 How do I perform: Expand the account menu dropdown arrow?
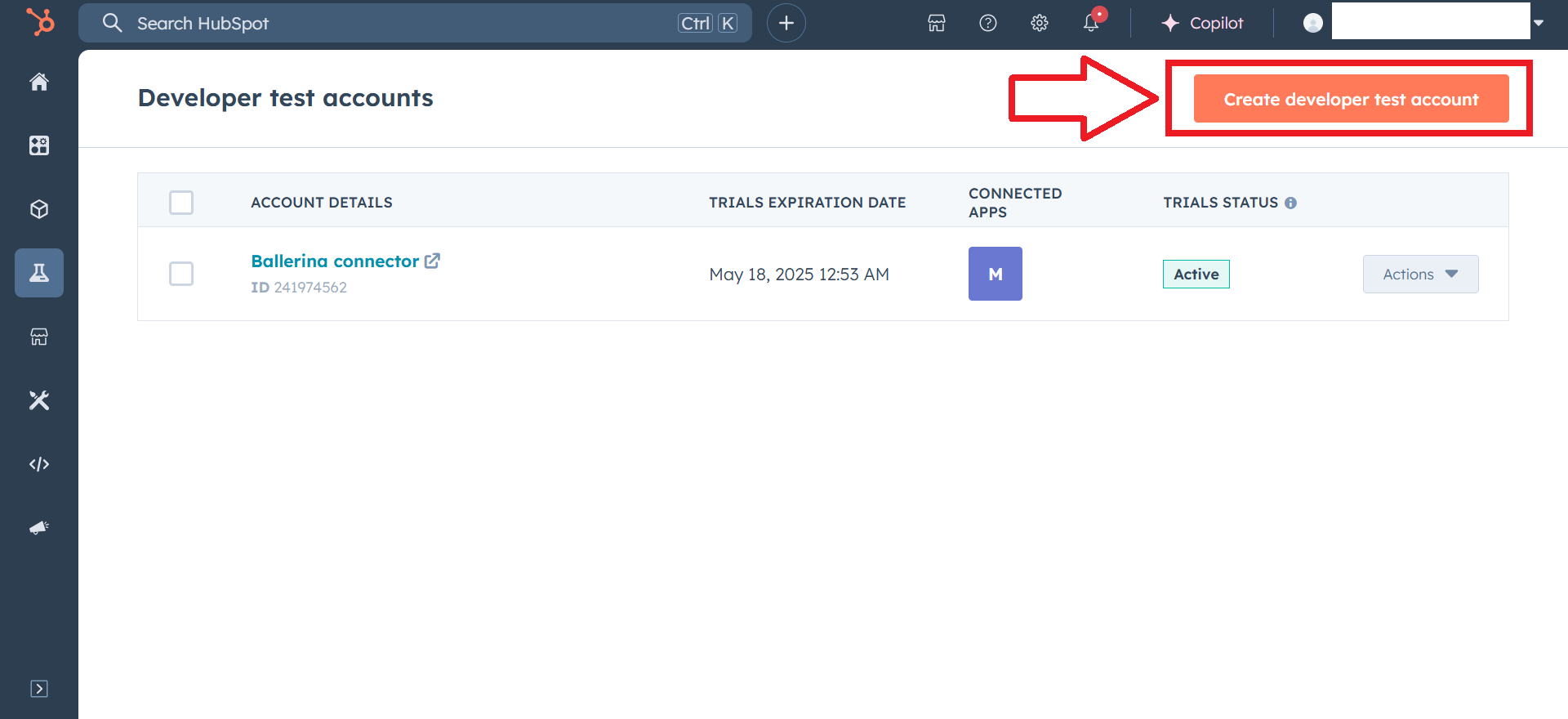[x=1539, y=23]
